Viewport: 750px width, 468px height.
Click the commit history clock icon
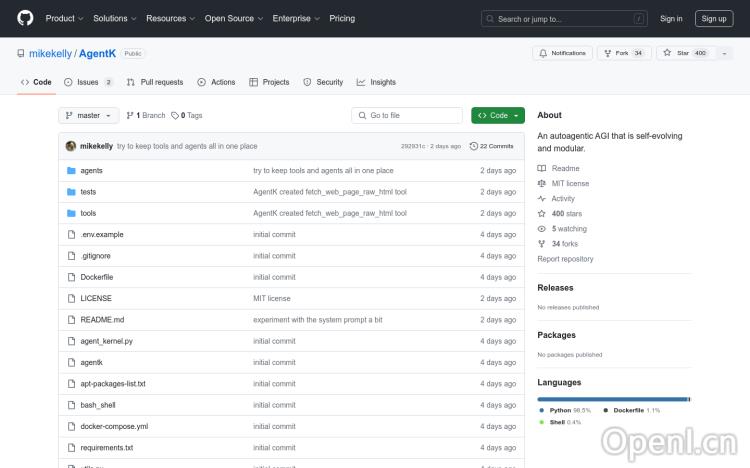474,146
